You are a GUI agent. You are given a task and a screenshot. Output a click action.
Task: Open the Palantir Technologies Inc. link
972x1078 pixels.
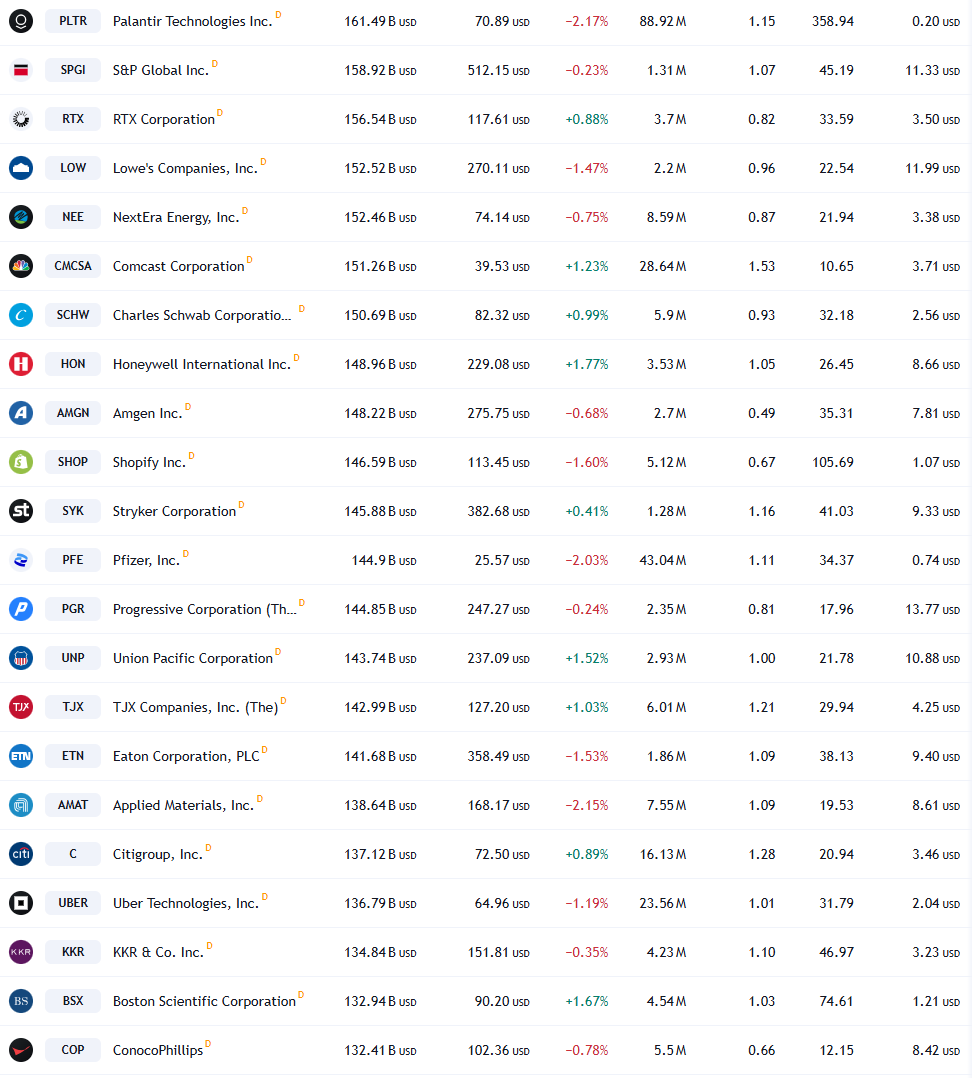point(192,21)
